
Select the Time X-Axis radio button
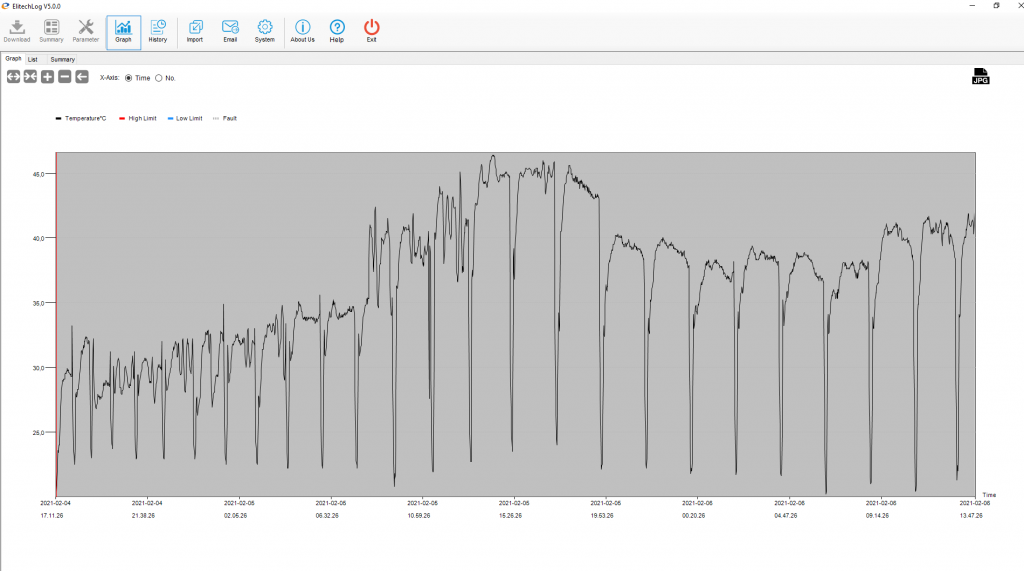(x=129, y=78)
